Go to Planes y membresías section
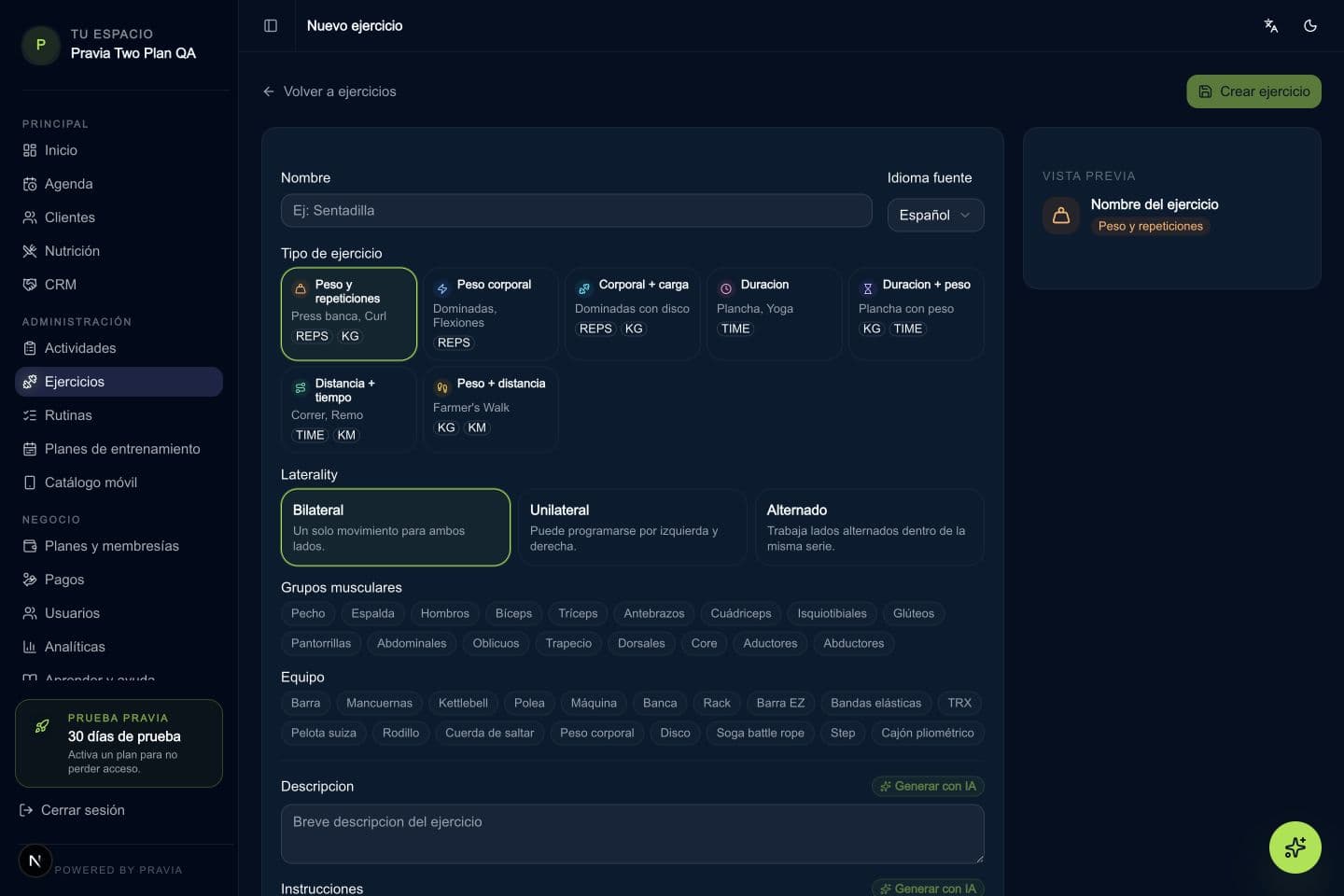The height and width of the screenshot is (896, 1344). coord(119,546)
